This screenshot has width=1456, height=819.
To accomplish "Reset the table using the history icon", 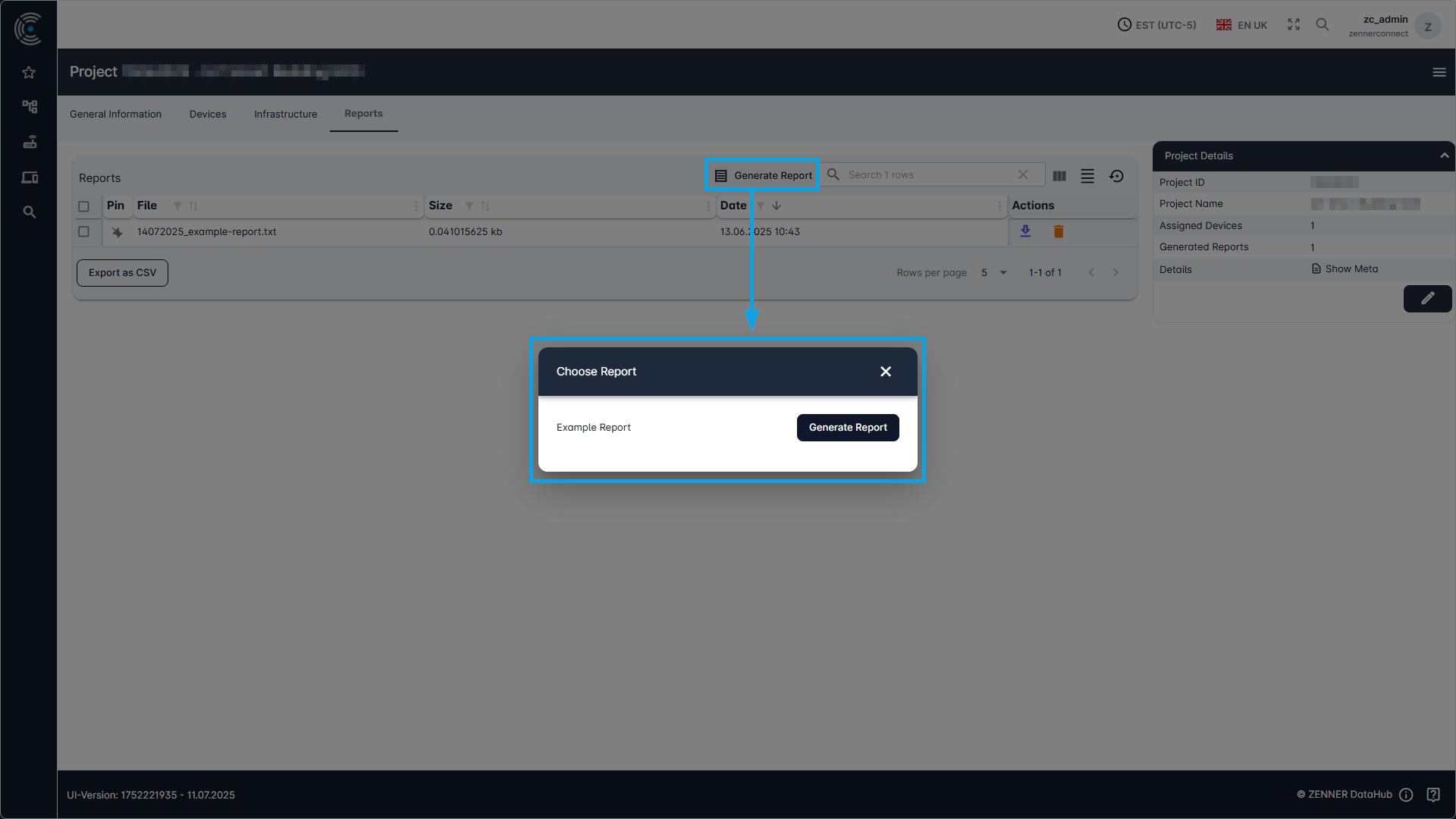I will pyautogui.click(x=1116, y=175).
